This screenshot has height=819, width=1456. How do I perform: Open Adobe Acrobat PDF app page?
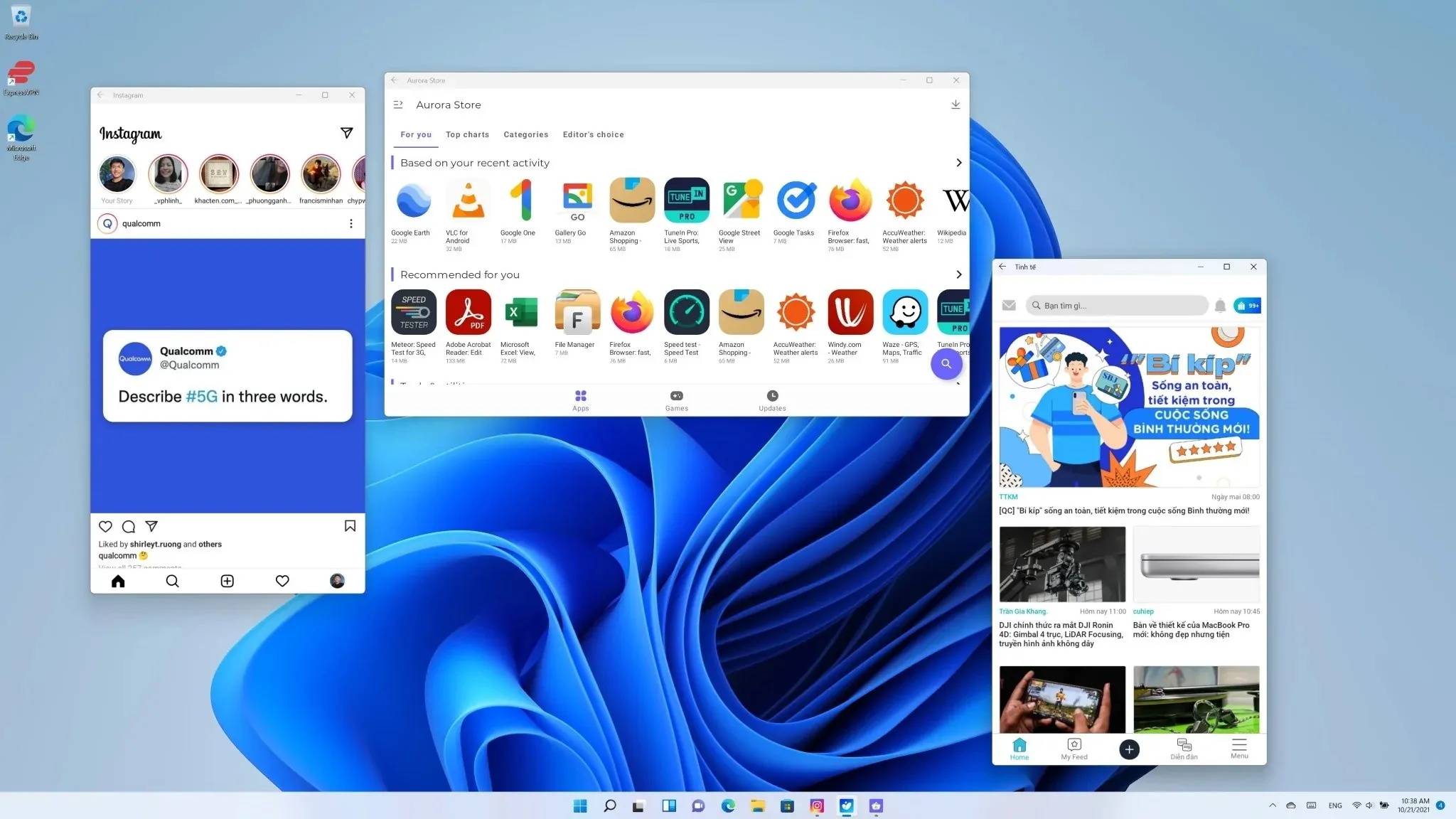pos(467,311)
